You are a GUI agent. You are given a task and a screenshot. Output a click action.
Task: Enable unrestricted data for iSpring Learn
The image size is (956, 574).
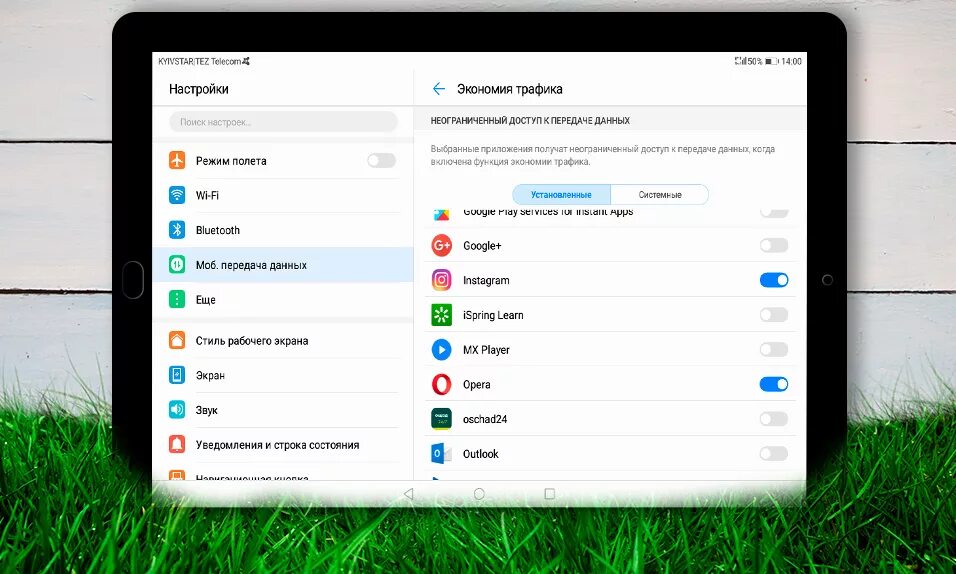coord(774,315)
